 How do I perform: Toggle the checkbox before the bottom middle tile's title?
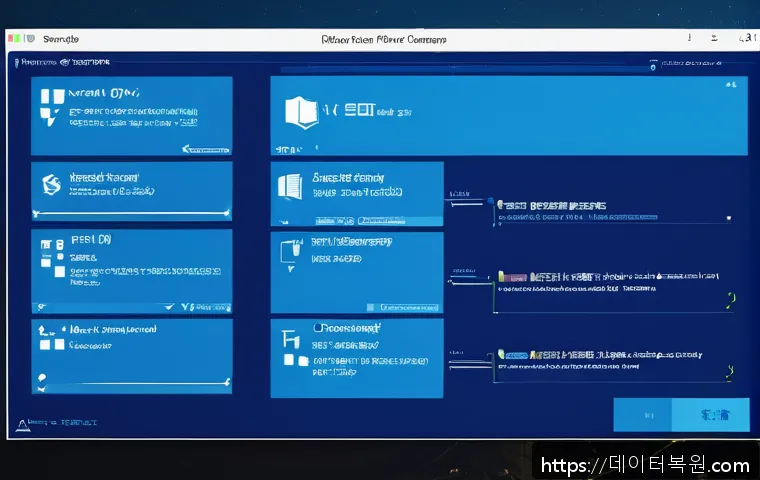[x=318, y=328]
